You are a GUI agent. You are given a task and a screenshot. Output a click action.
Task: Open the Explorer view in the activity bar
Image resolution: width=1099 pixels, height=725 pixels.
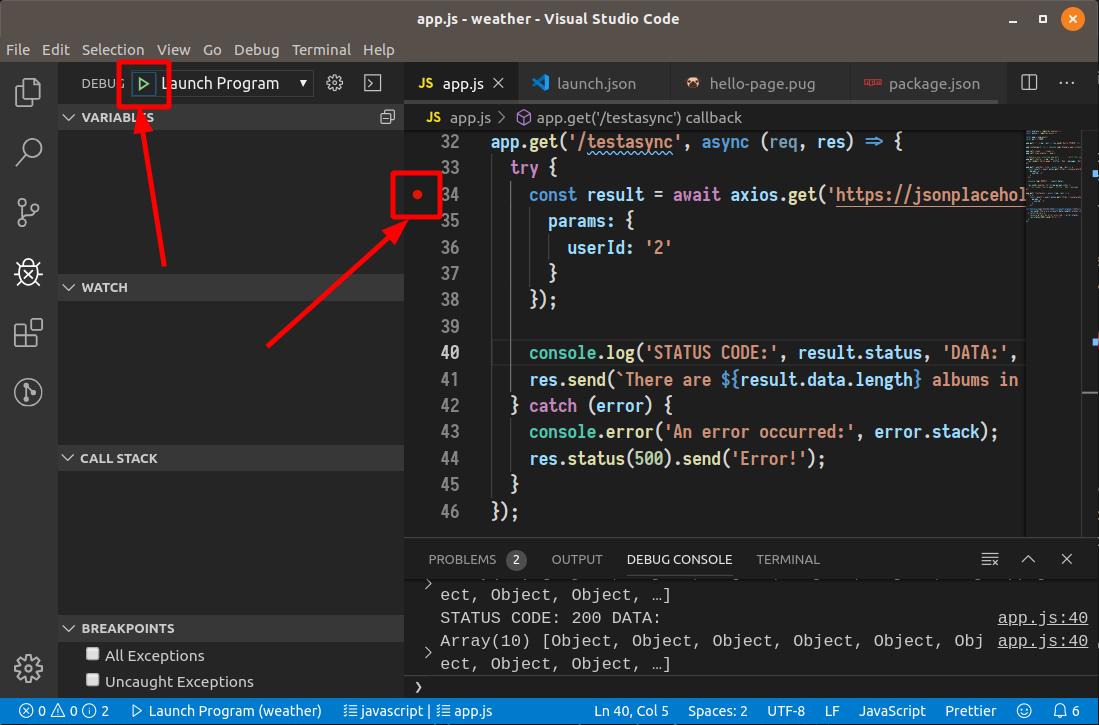(27, 92)
